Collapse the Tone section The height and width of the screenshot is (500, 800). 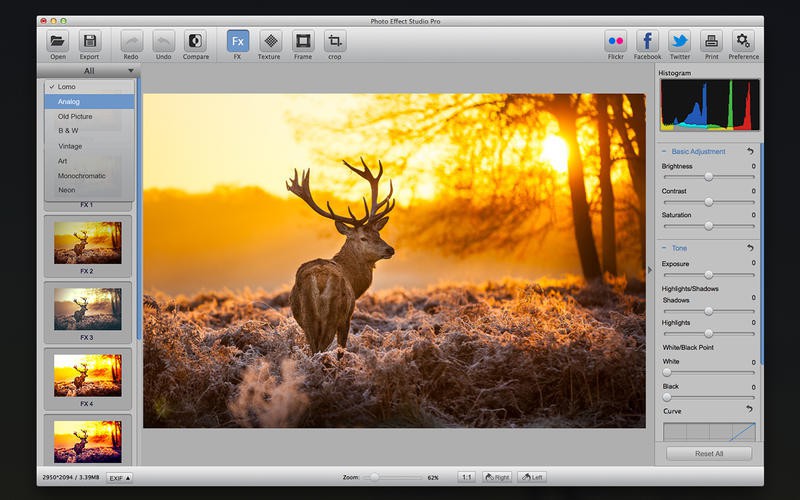coord(664,248)
